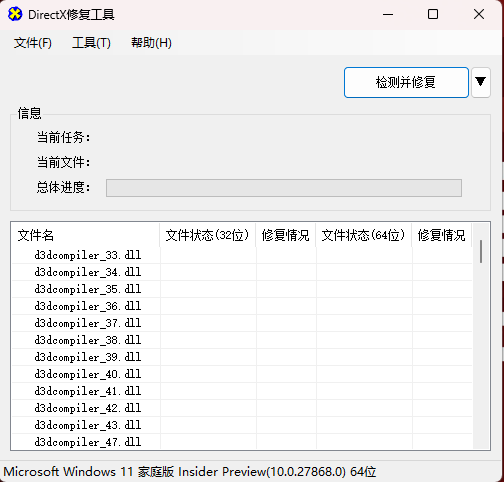Expand the dropdown arrow beside 检测并修复

coord(480,82)
